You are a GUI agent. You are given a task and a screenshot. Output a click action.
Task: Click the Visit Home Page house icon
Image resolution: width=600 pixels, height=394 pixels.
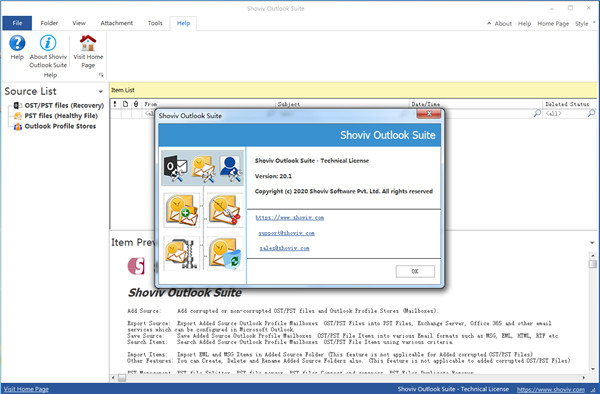click(x=88, y=43)
